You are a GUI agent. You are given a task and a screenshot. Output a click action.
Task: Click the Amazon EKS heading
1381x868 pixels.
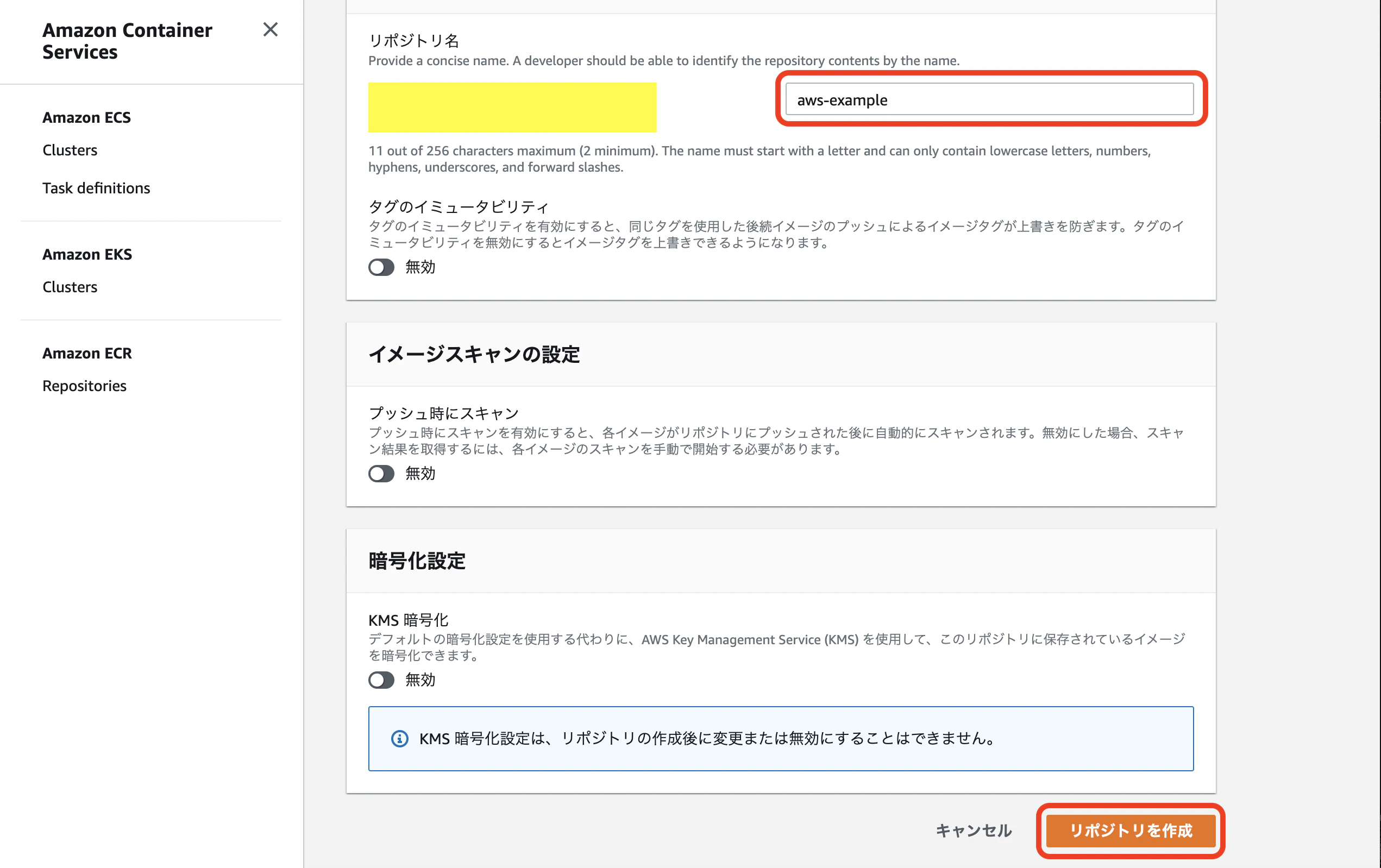[87, 255]
